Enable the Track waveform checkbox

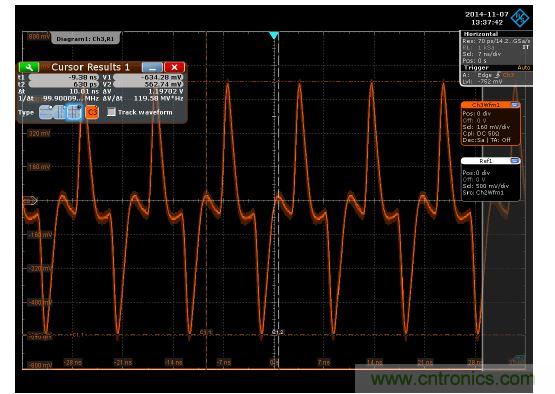tap(111, 112)
